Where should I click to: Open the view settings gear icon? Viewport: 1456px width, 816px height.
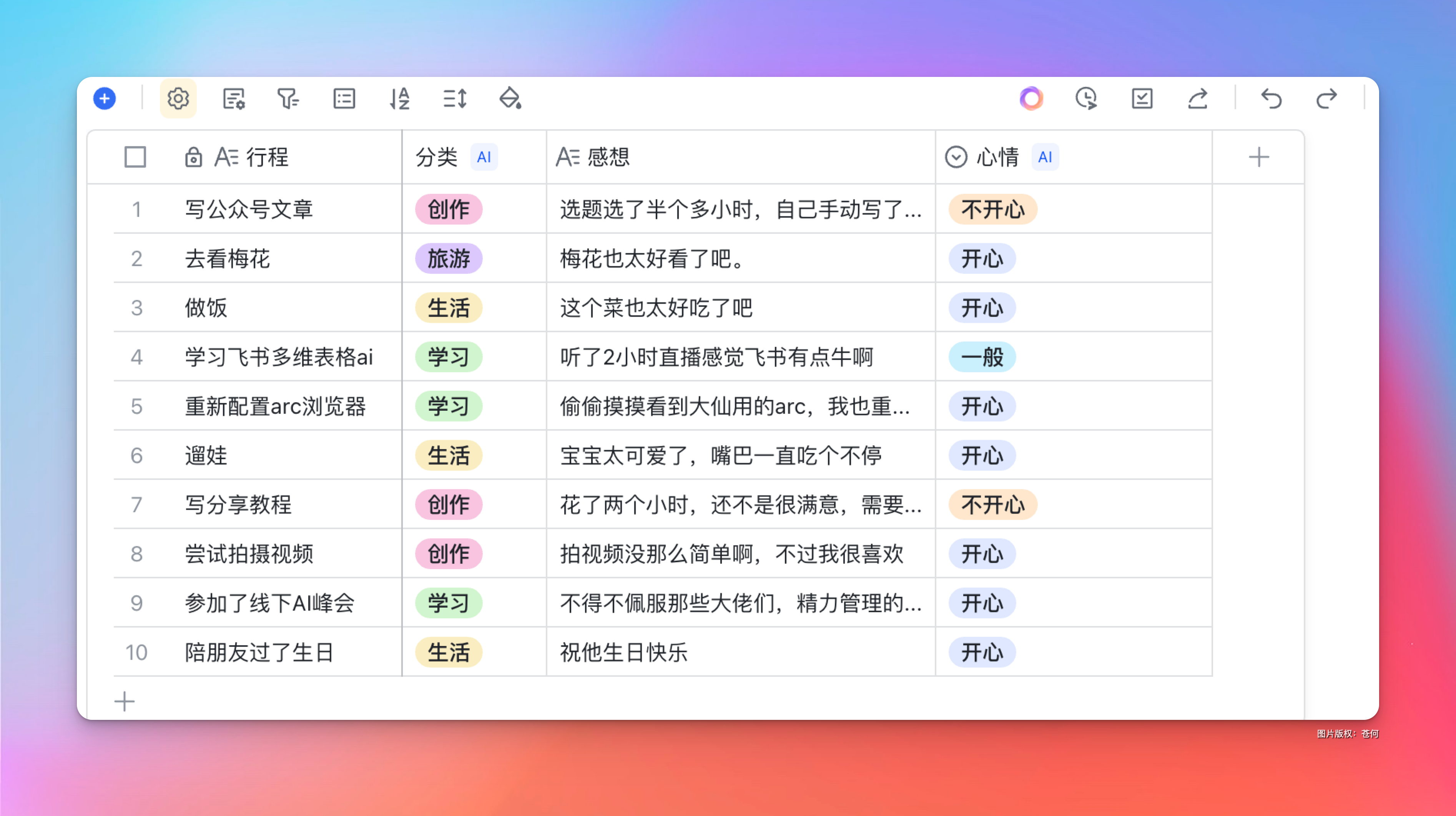[x=178, y=98]
